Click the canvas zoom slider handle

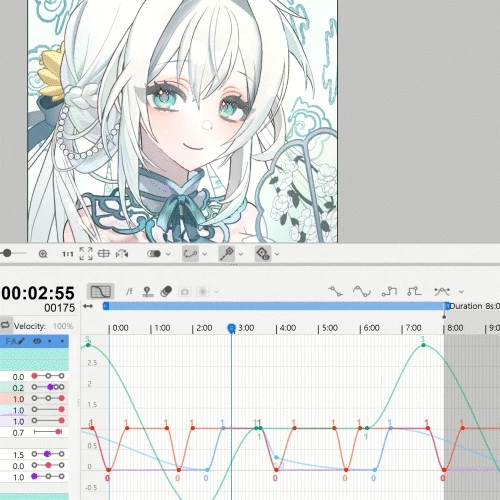click(7, 253)
